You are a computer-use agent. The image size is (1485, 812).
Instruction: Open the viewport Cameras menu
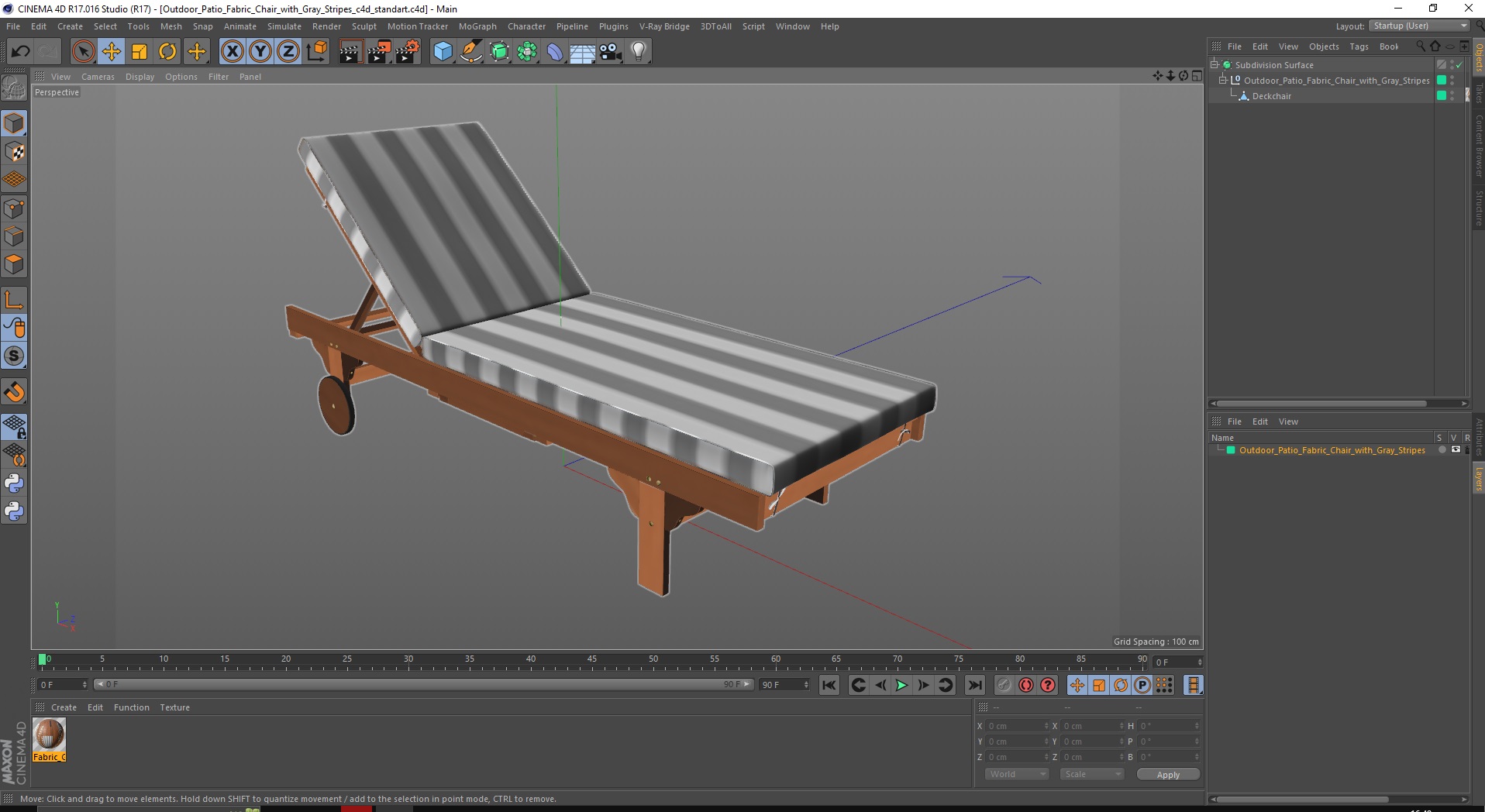click(98, 77)
